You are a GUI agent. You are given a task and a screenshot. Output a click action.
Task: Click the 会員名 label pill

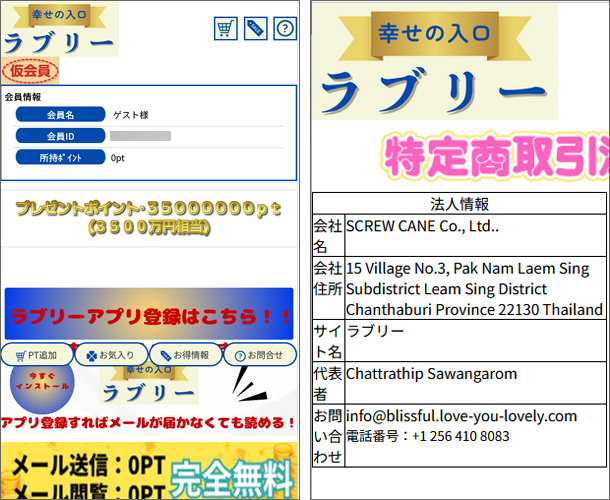tap(60, 115)
